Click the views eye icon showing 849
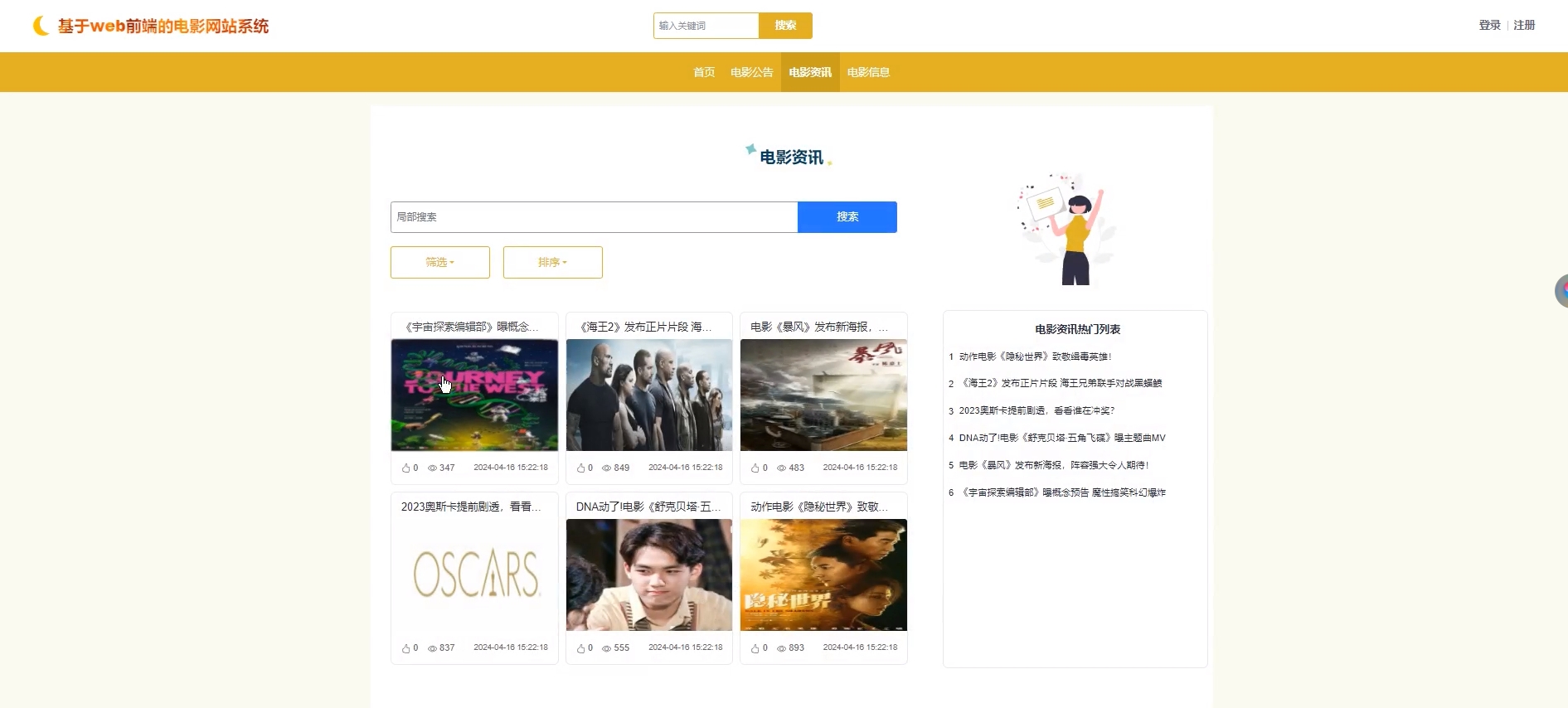This screenshot has height=708, width=1568. (606, 468)
